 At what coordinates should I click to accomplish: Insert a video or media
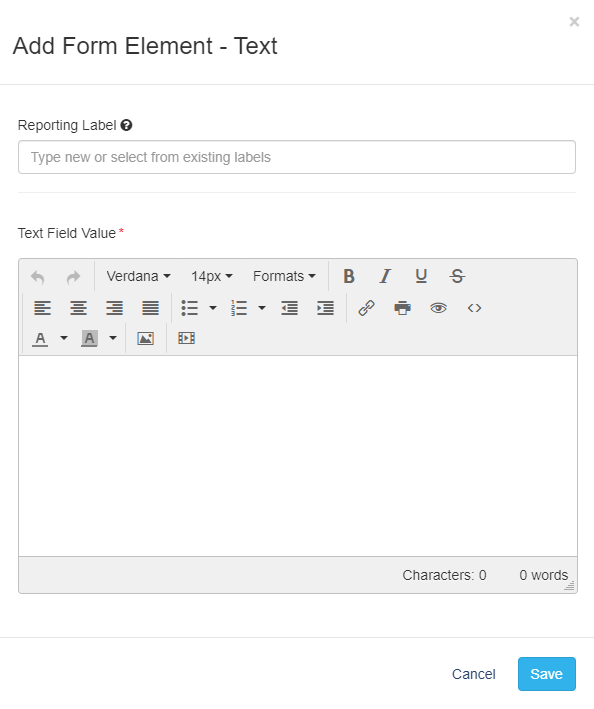186,338
